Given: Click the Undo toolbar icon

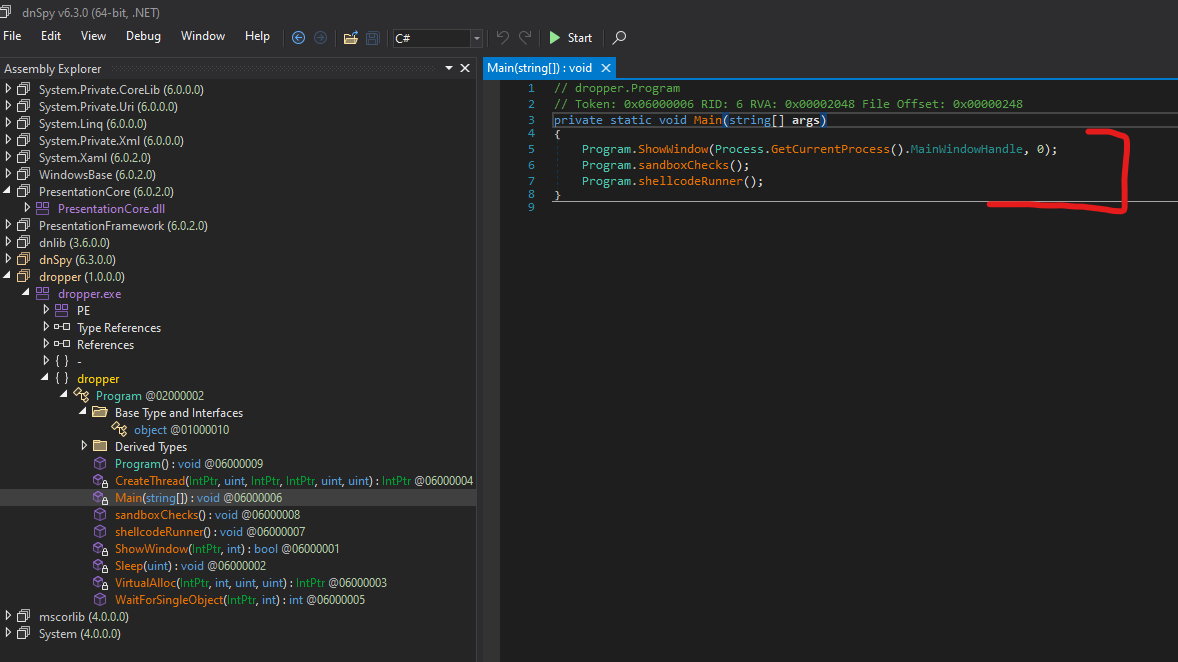Looking at the screenshot, I should [x=503, y=38].
